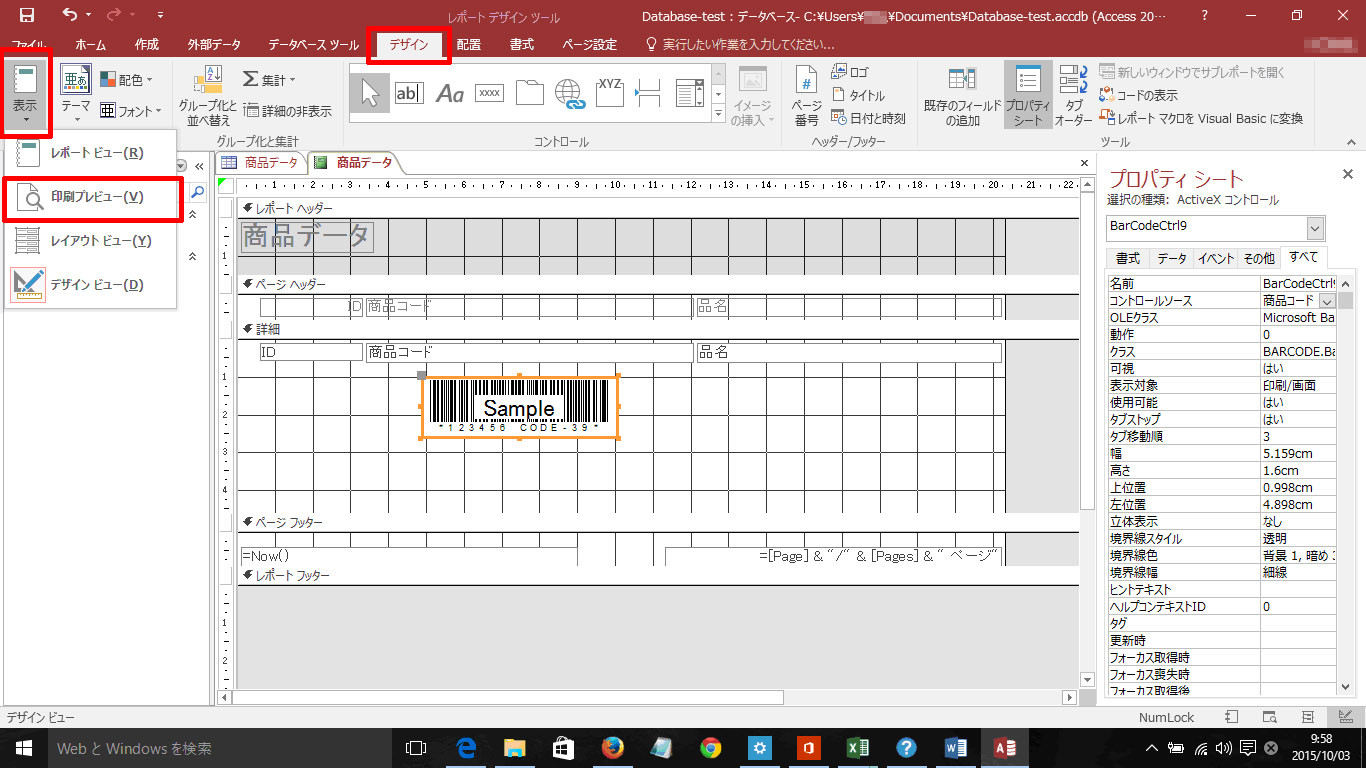Click the ページ番号 page numbers button
Screen dimensions: 1366x768
click(x=807, y=97)
